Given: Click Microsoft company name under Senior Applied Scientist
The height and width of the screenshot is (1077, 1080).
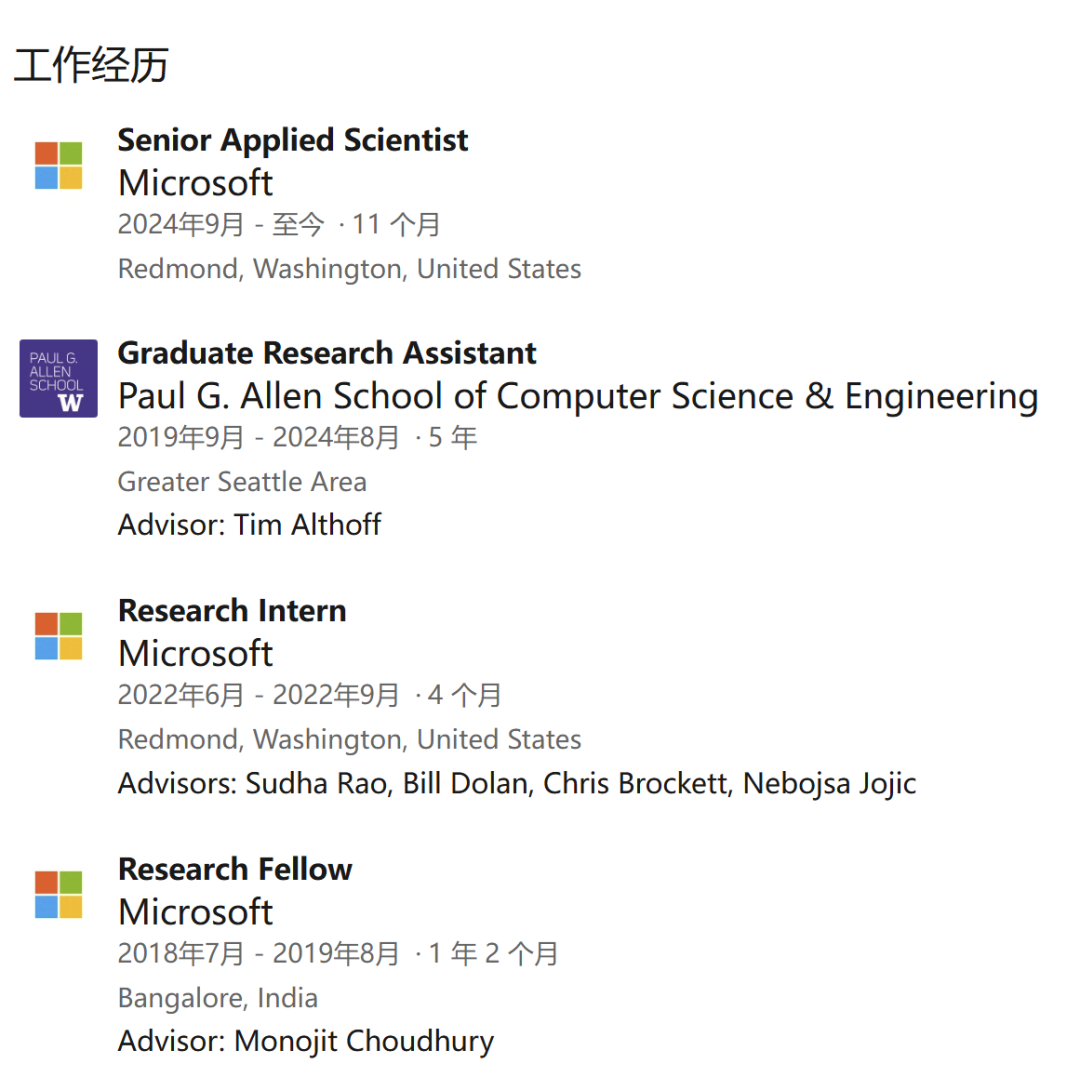Looking at the screenshot, I should point(195,183).
